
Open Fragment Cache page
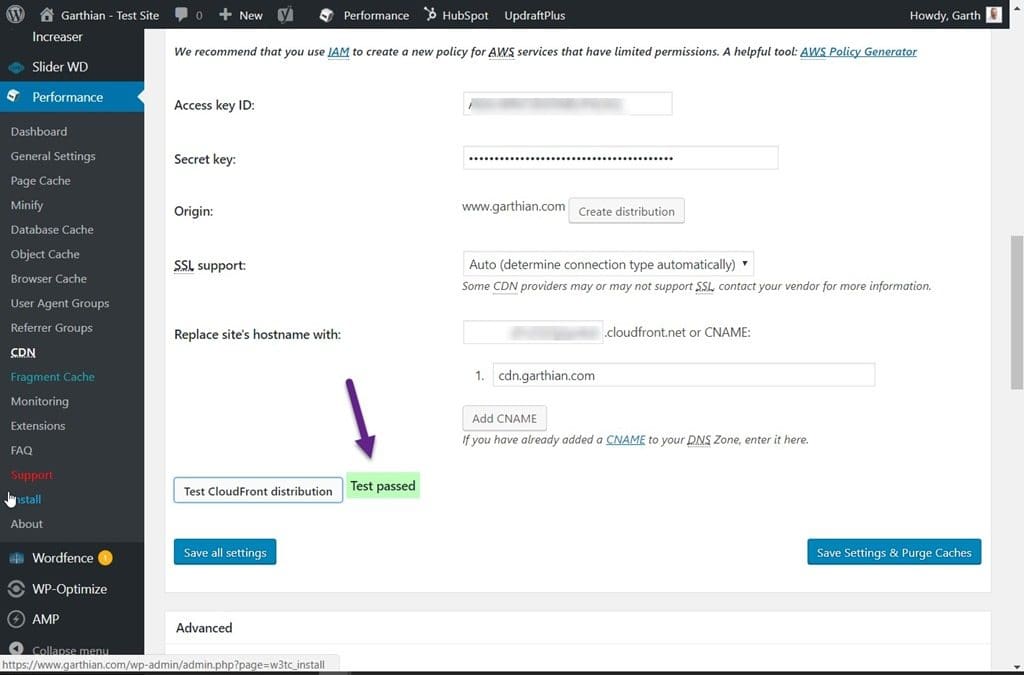[x=52, y=377]
